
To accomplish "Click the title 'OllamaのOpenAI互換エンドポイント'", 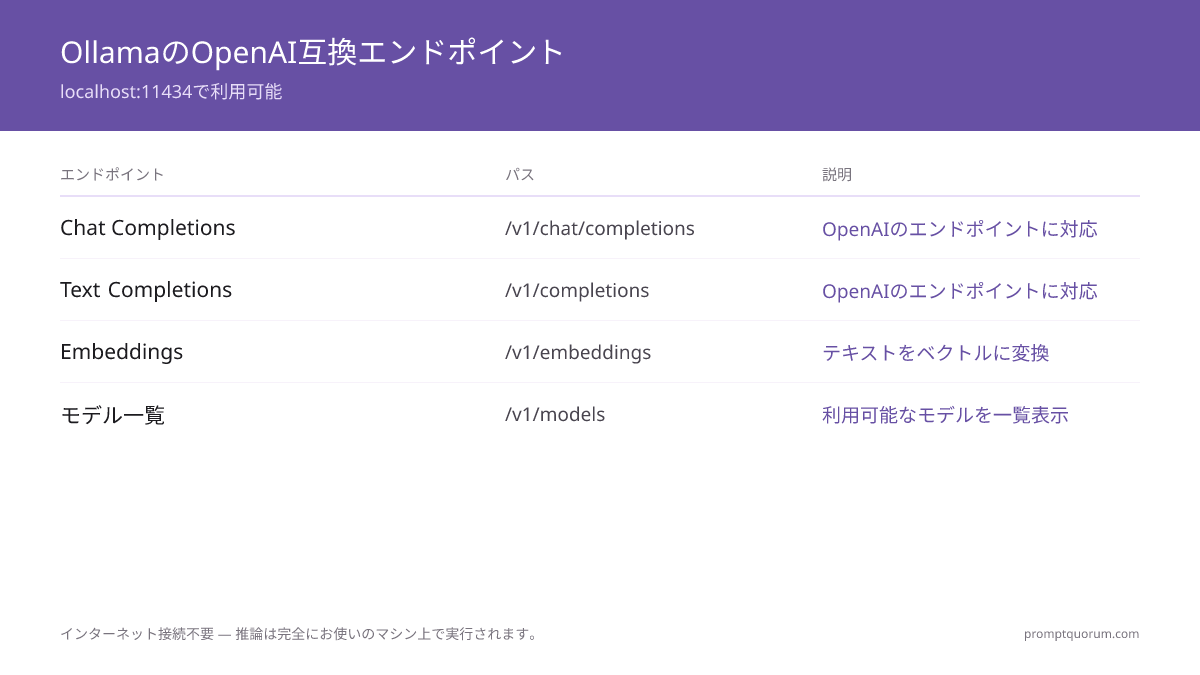I will click(313, 52).
